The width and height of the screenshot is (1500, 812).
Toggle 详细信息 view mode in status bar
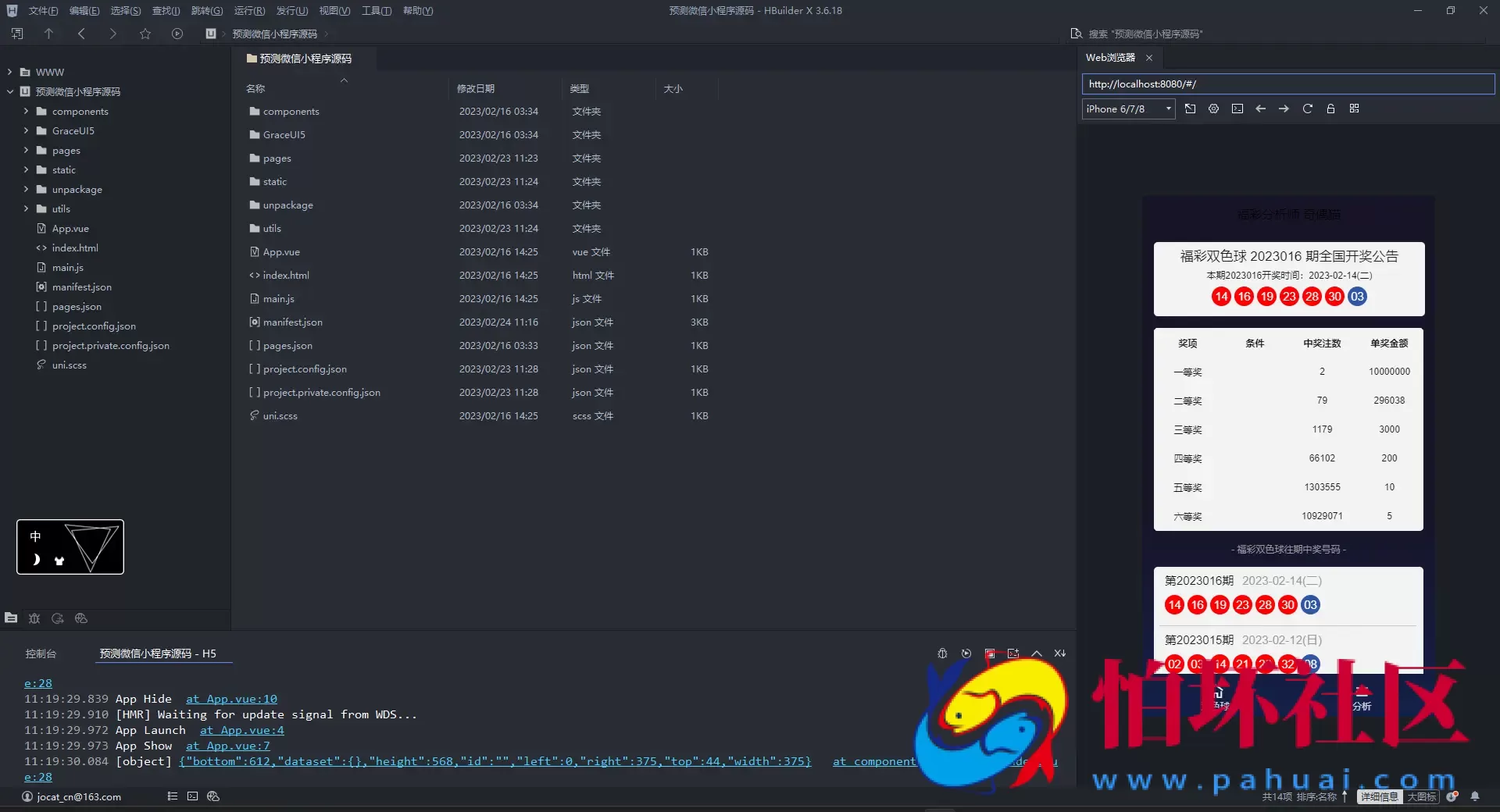1379,796
